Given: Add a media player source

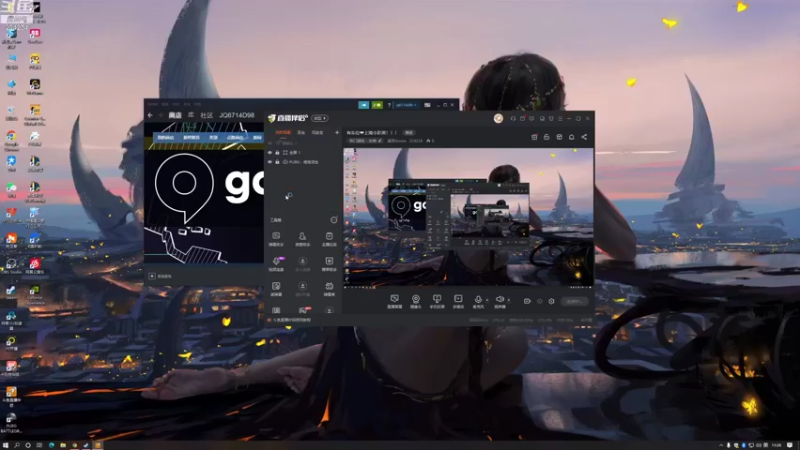Looking at the screenshot, I should coord(458,301).
